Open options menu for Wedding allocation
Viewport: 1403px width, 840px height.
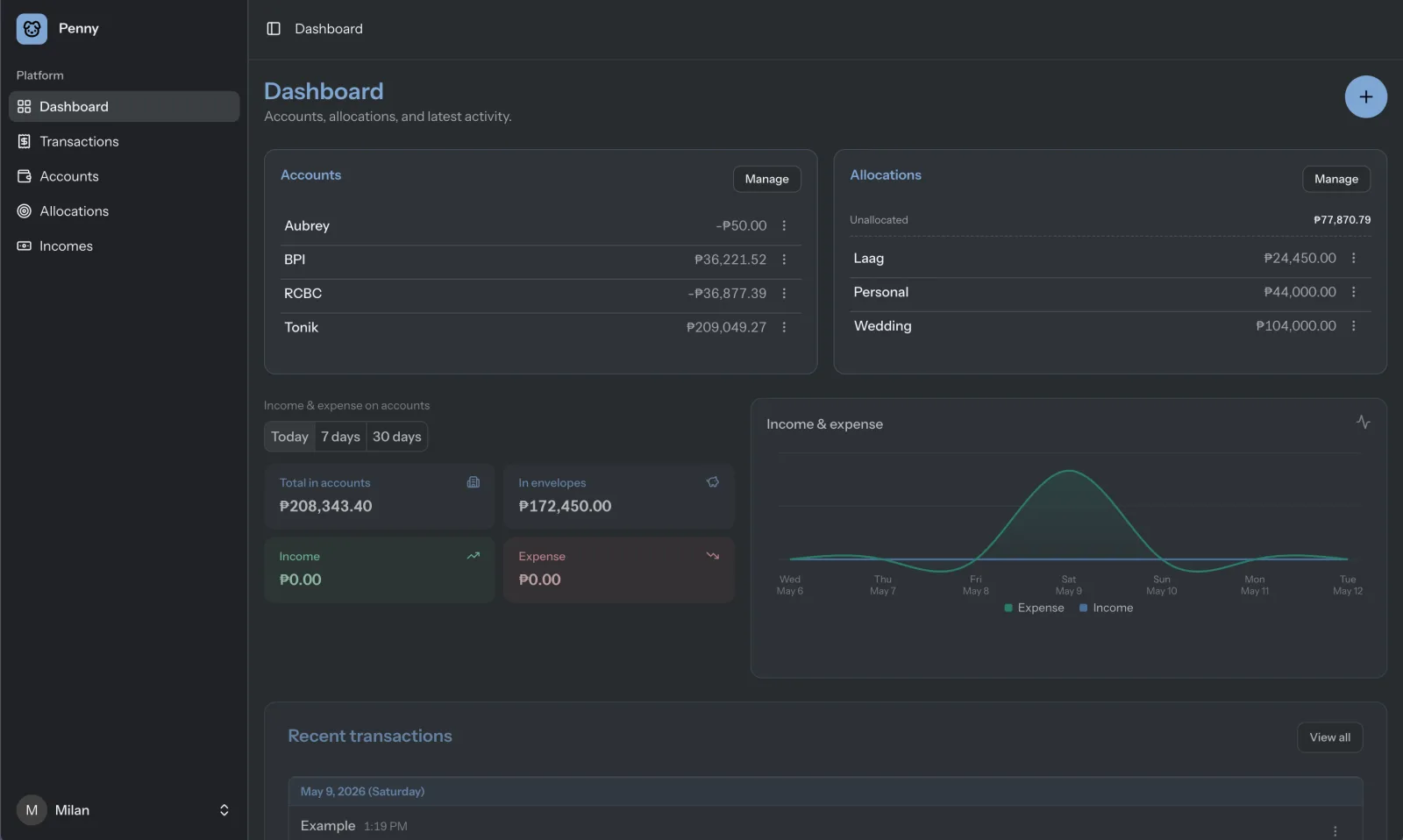[x=1353, y=326]
